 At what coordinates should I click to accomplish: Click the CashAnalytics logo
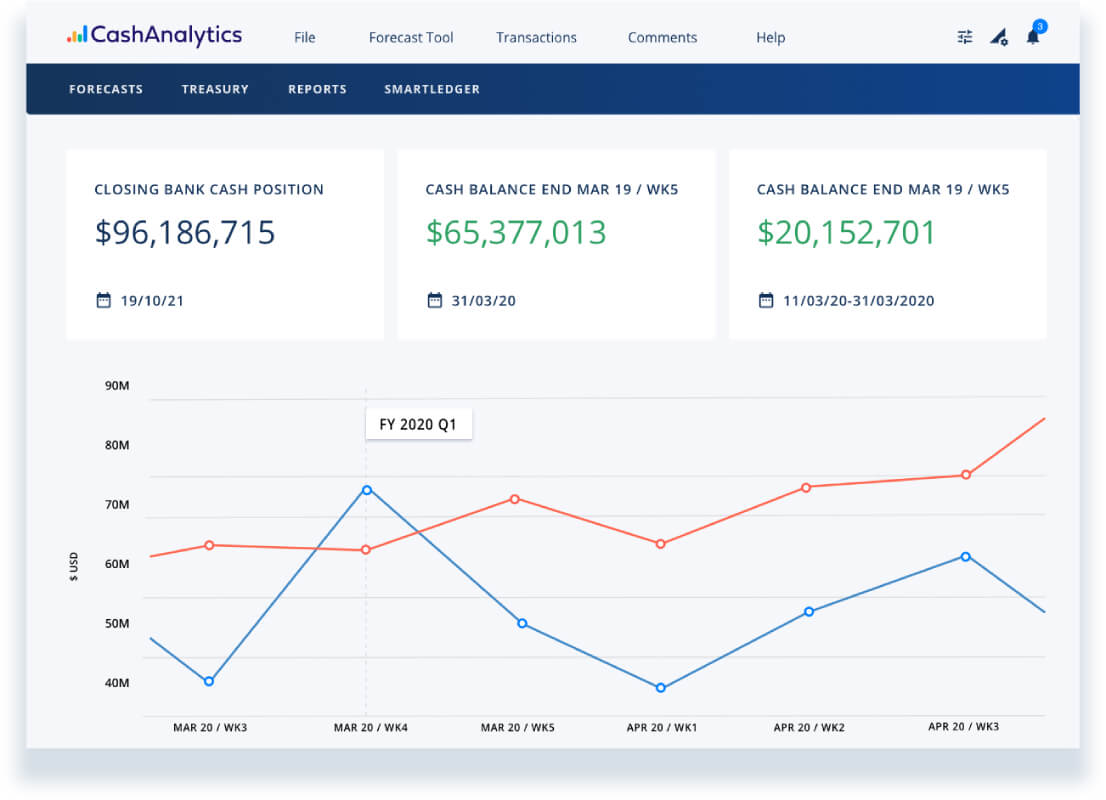pyautogui.click(x=154, y=35)
